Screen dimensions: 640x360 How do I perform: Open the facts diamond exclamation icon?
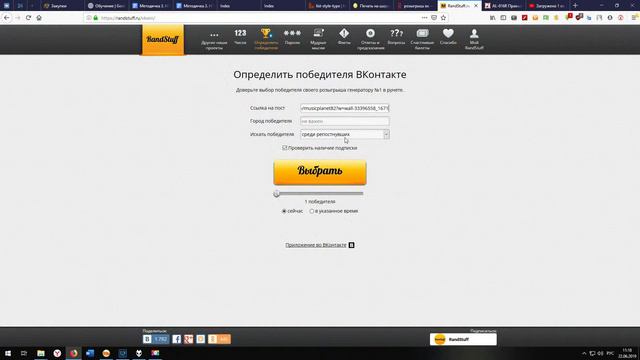coord(344,37)
